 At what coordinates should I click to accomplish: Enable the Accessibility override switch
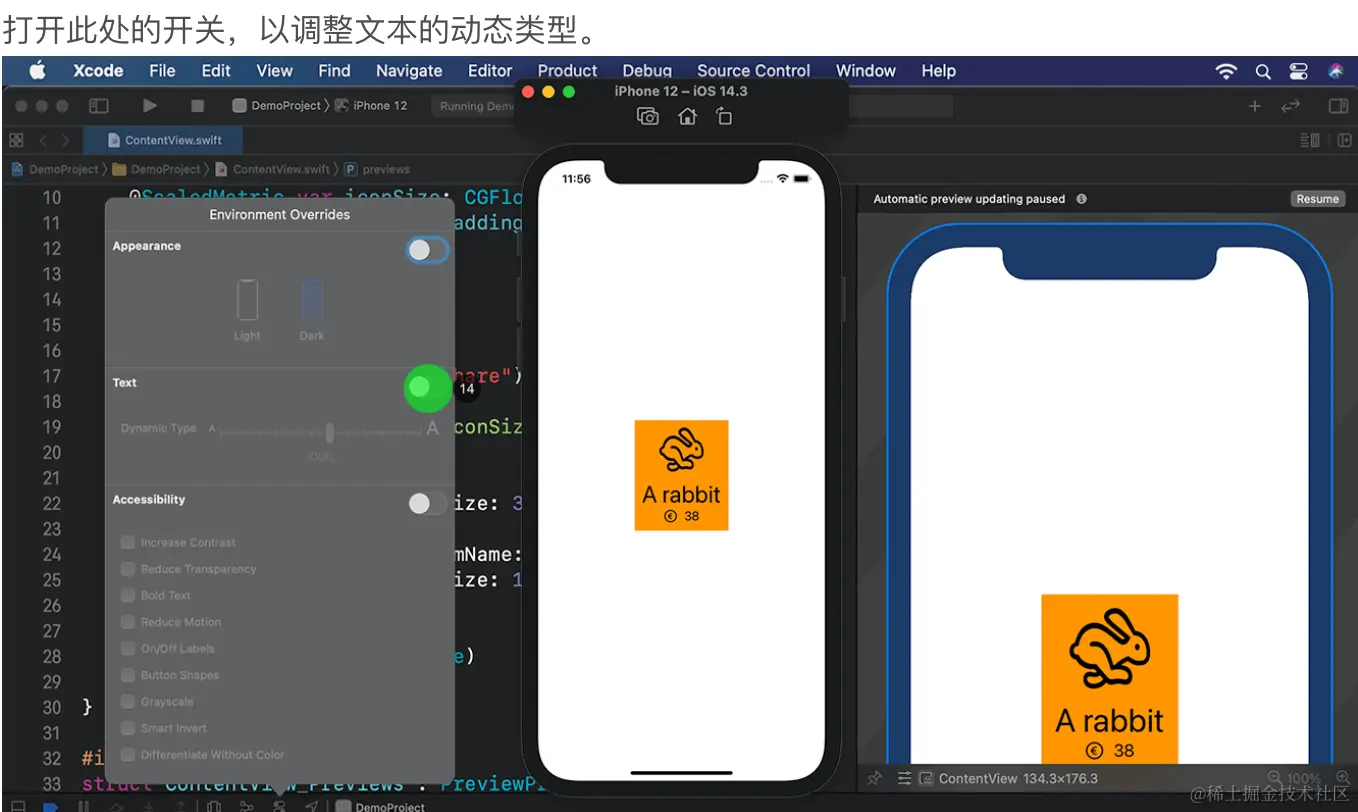pyautogui.click(x=427, y=504)
